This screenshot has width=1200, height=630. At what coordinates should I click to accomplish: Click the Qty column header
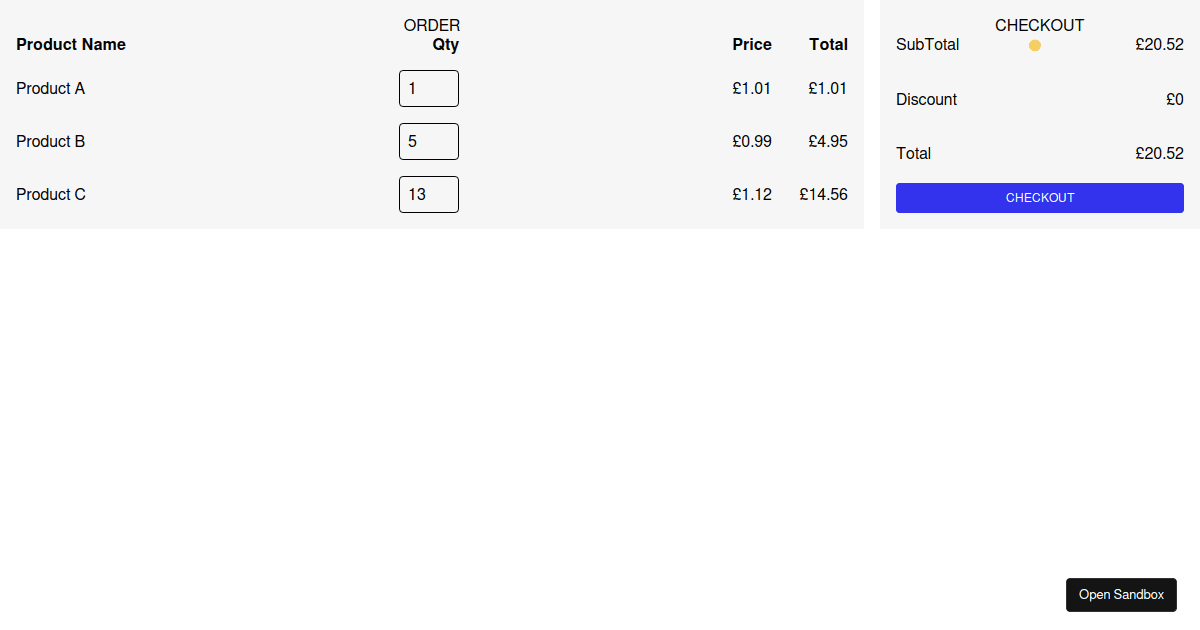(446, 44)
